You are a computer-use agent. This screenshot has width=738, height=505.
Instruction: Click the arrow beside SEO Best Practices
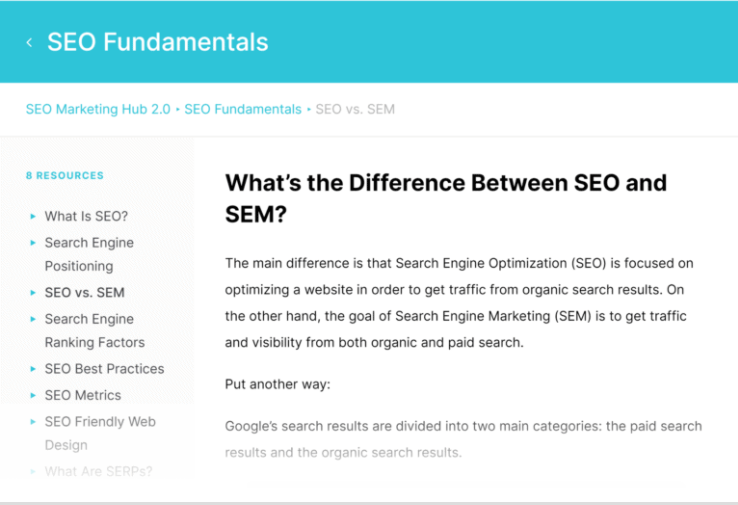click(33, 369)
